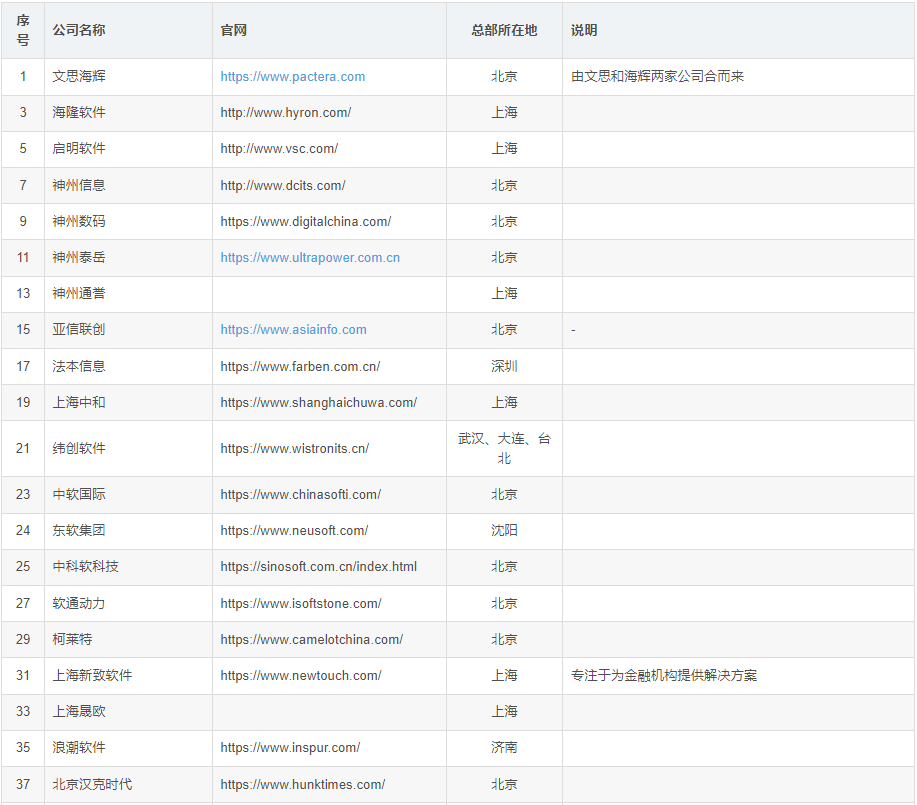Click company name 软通动力
The height and width of the screenshot is (805, 917).
tap(79, 604)
